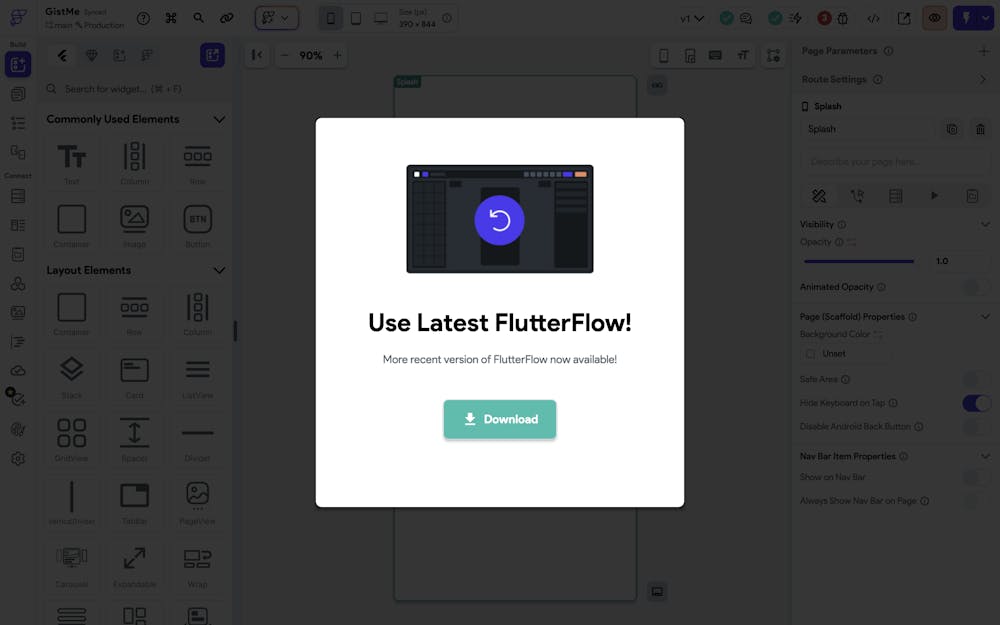Switch to the animations play tab
The height and width of the screenshot is (625, 1000).
[934, 196]
